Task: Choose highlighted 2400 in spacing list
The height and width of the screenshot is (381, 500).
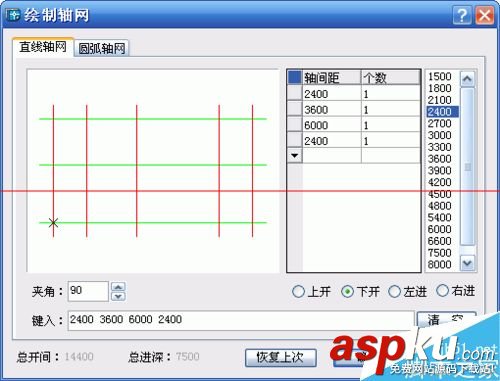Action: click(x=442, y=112)
